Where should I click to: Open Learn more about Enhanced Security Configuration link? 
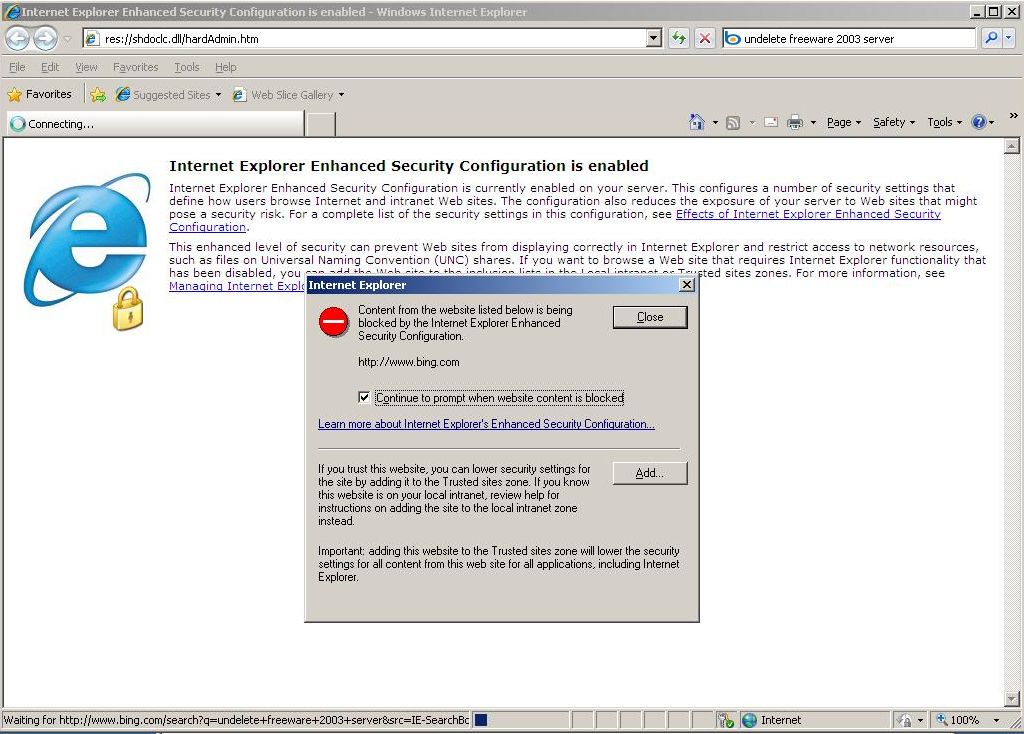tap(486, 424)
